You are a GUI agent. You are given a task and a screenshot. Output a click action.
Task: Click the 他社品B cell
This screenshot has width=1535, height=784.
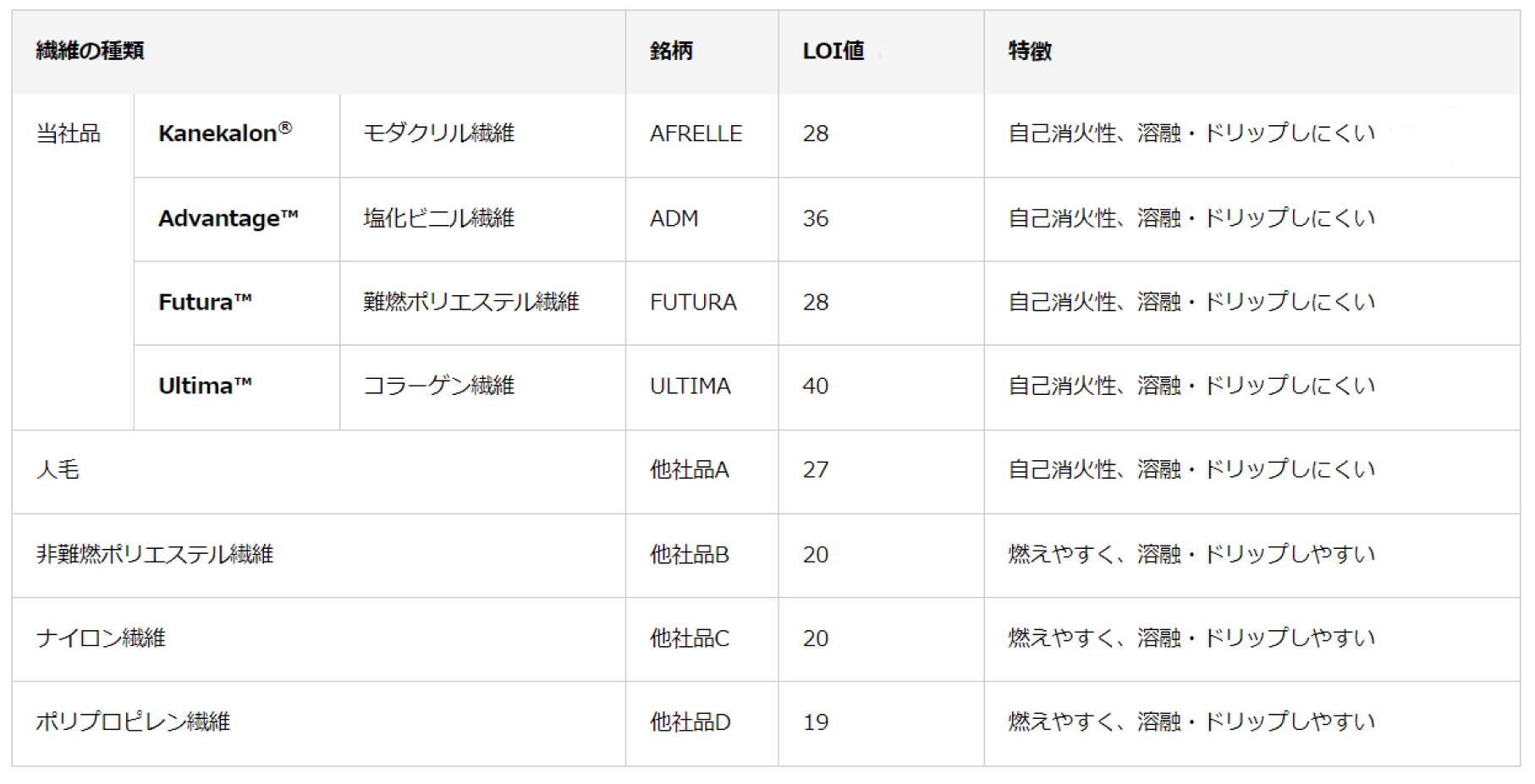(x=689, y=554)
